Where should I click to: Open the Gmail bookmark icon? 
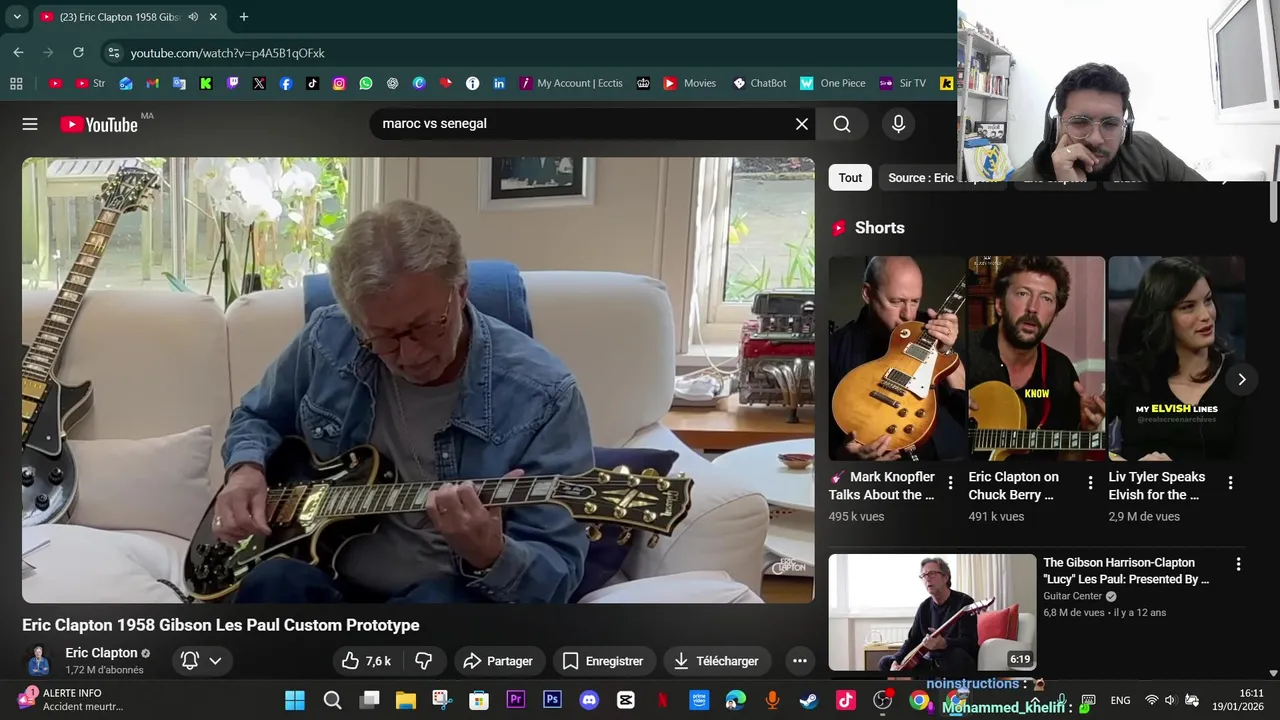(152, 83)
